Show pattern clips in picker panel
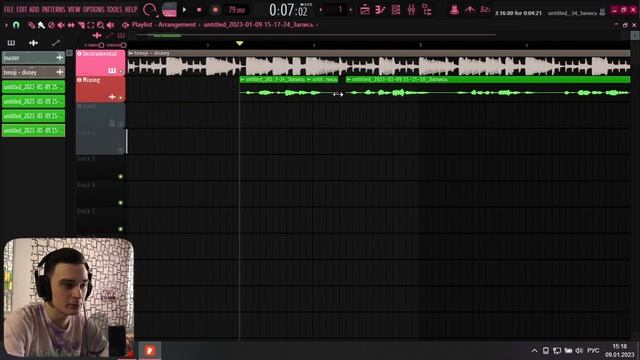This screenshot has width=640, height=360. (x=11, y=43)
